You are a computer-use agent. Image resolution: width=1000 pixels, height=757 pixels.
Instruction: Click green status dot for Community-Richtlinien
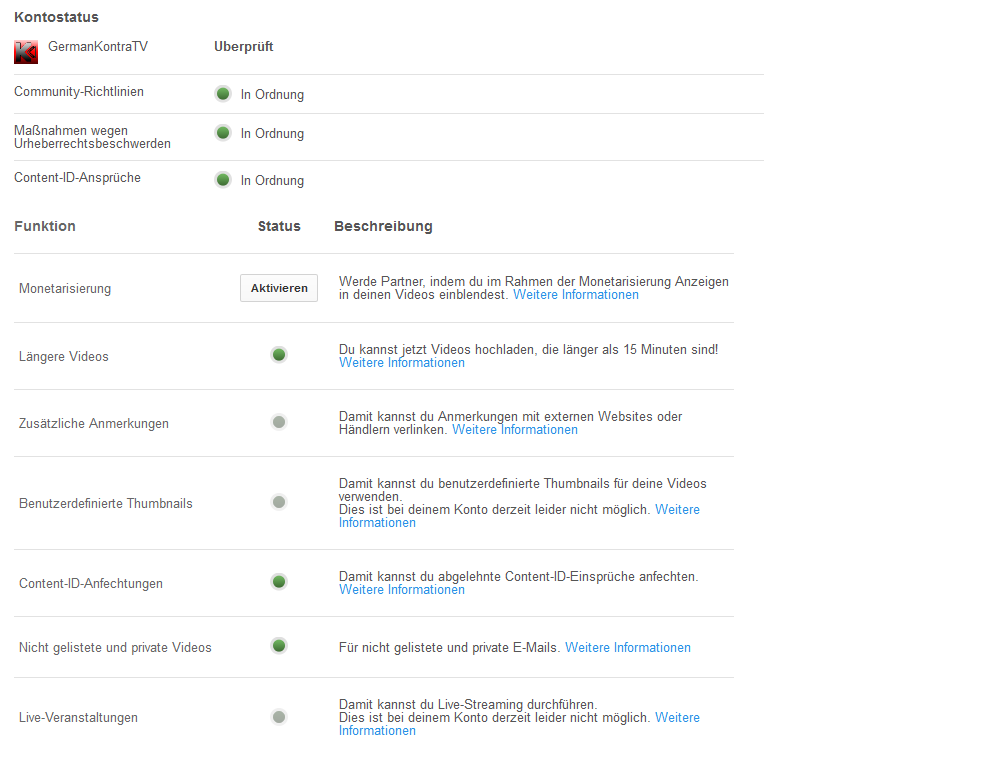click(x=223, y=94)
